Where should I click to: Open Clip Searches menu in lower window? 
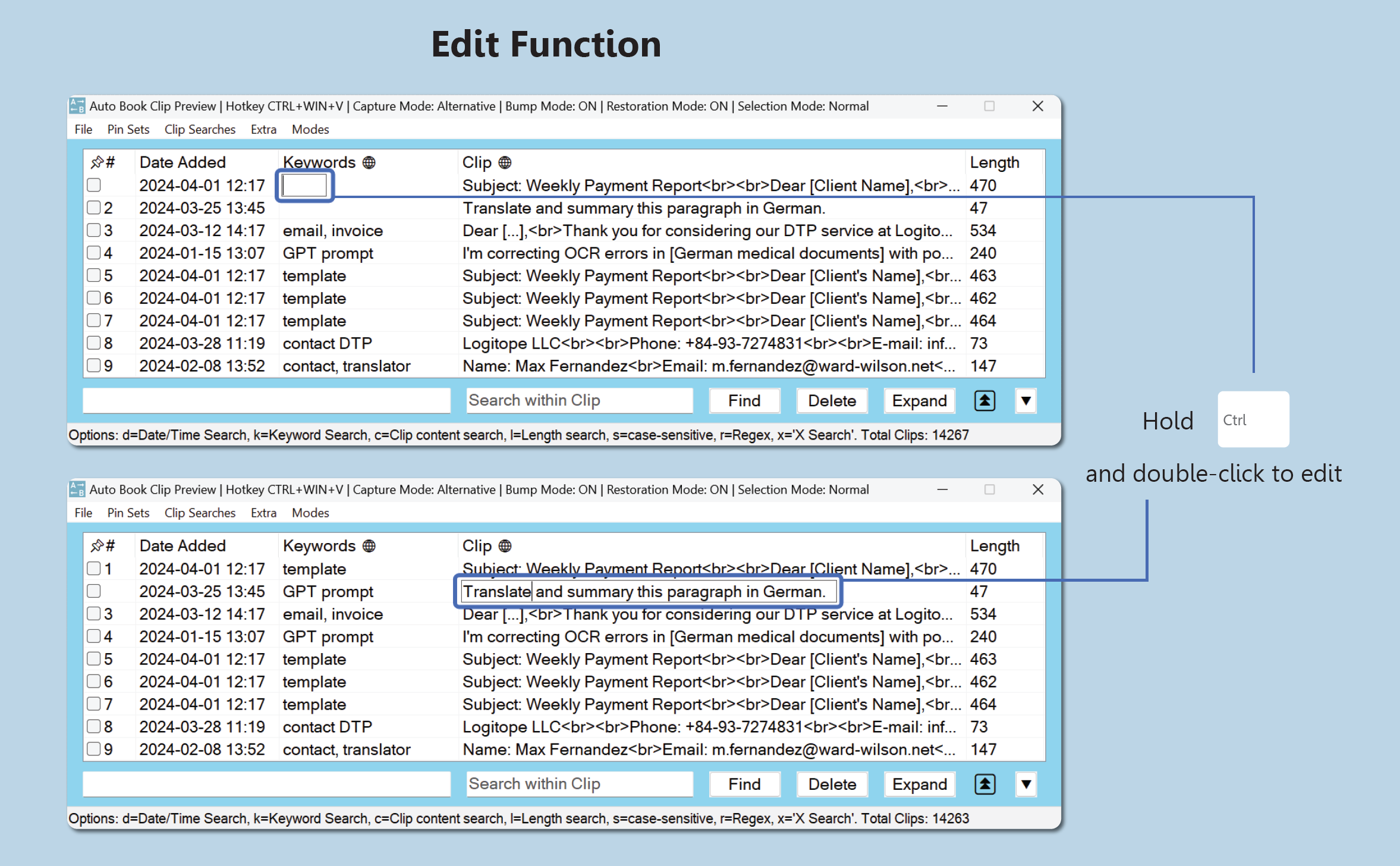point(200,513)
